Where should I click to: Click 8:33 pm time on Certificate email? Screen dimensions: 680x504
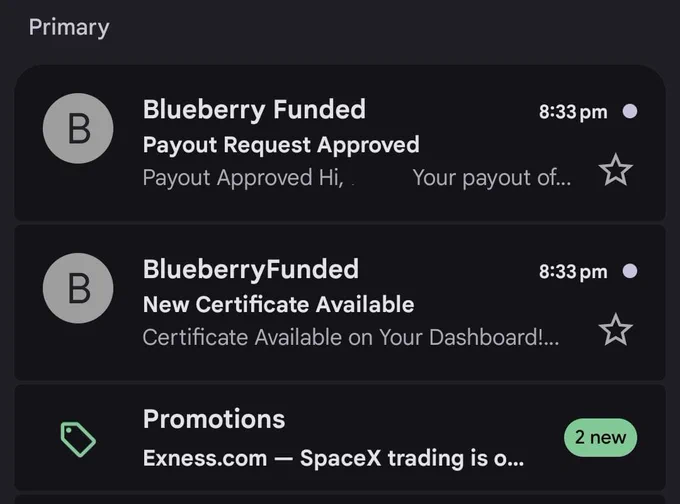click(x=573, y=272)
